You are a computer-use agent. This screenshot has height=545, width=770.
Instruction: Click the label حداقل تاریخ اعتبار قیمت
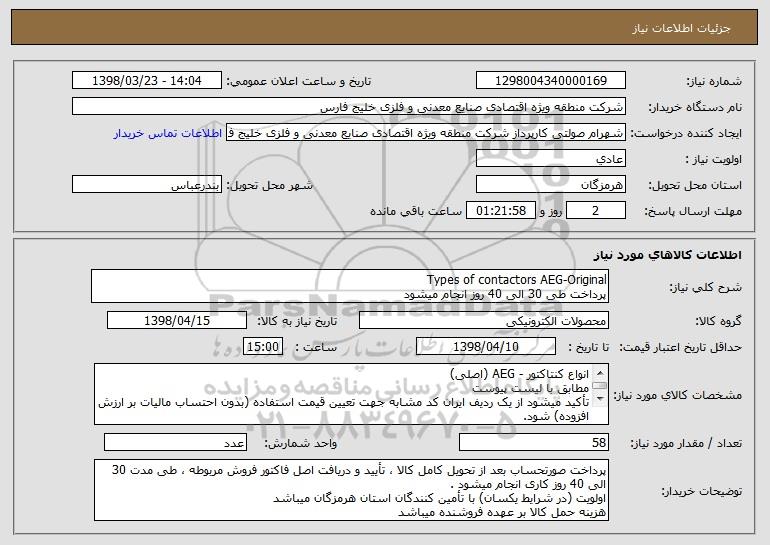coord(680,347)
